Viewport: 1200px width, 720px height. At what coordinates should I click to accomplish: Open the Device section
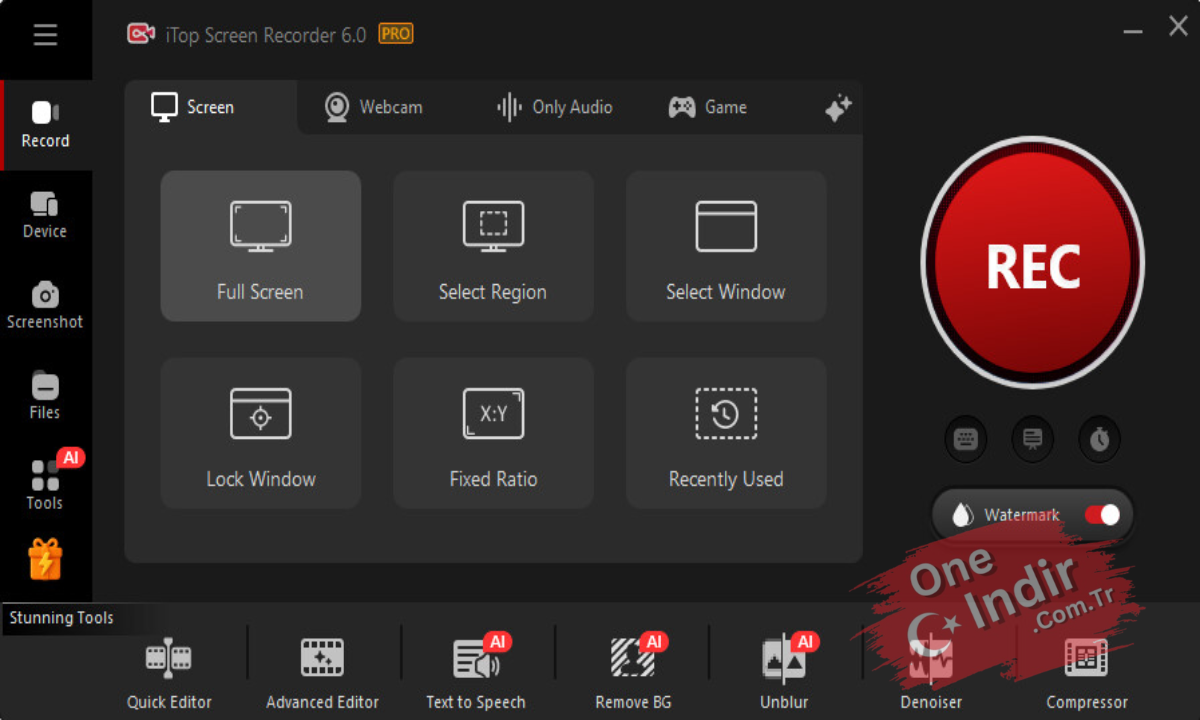pyautogui.click(x=45, y=215)
